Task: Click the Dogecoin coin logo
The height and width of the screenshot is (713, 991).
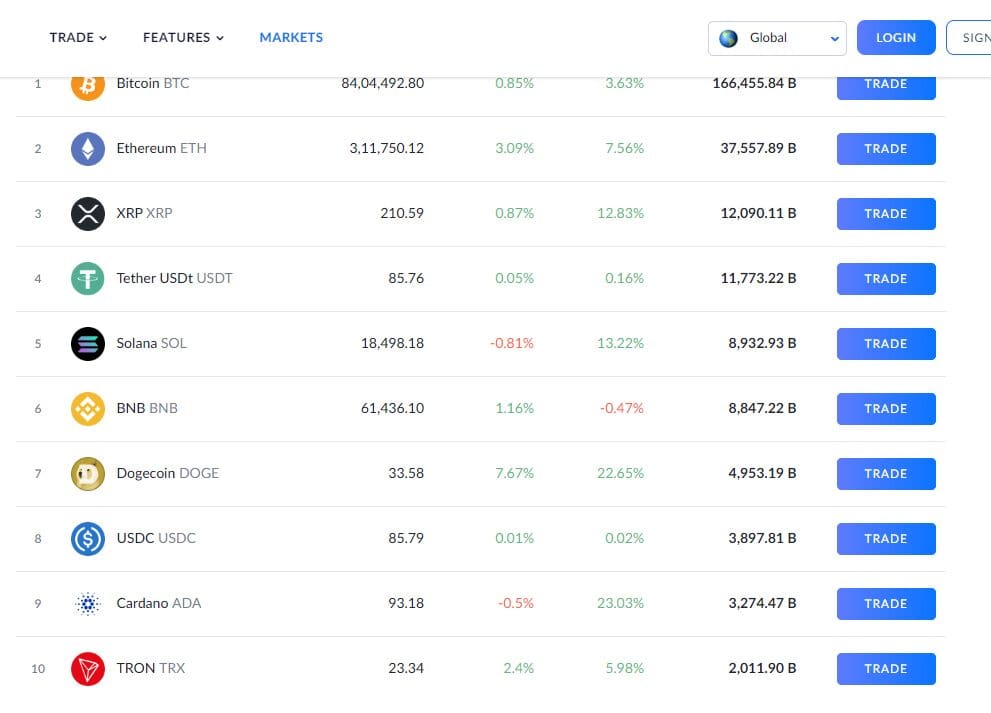Action: coord(88,474)
